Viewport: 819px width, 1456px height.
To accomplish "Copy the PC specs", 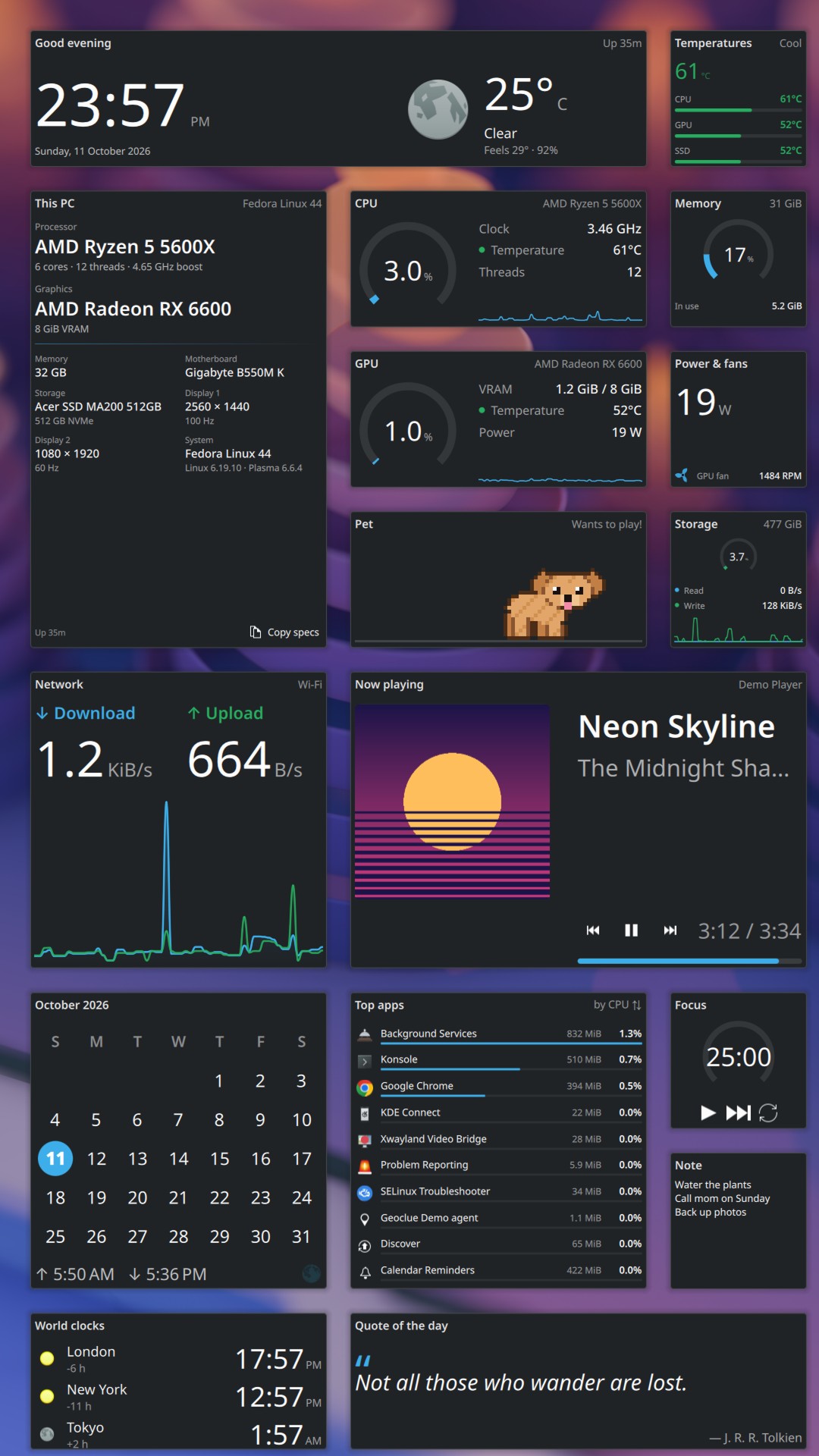I will 284,632.
